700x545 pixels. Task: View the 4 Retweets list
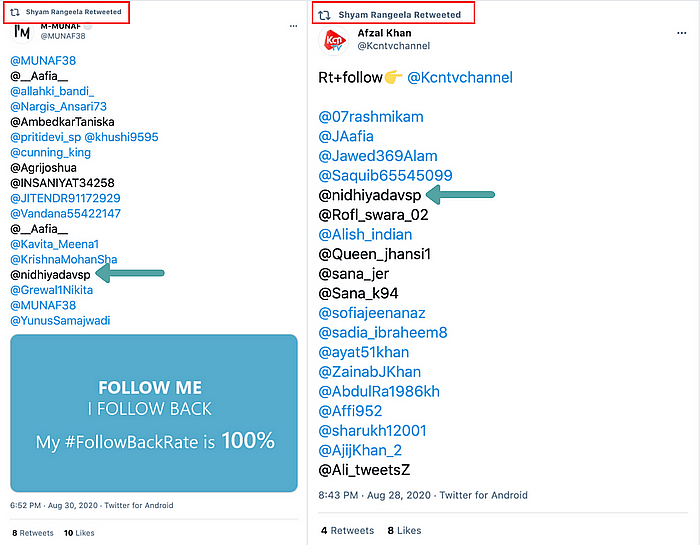point(347,530)
